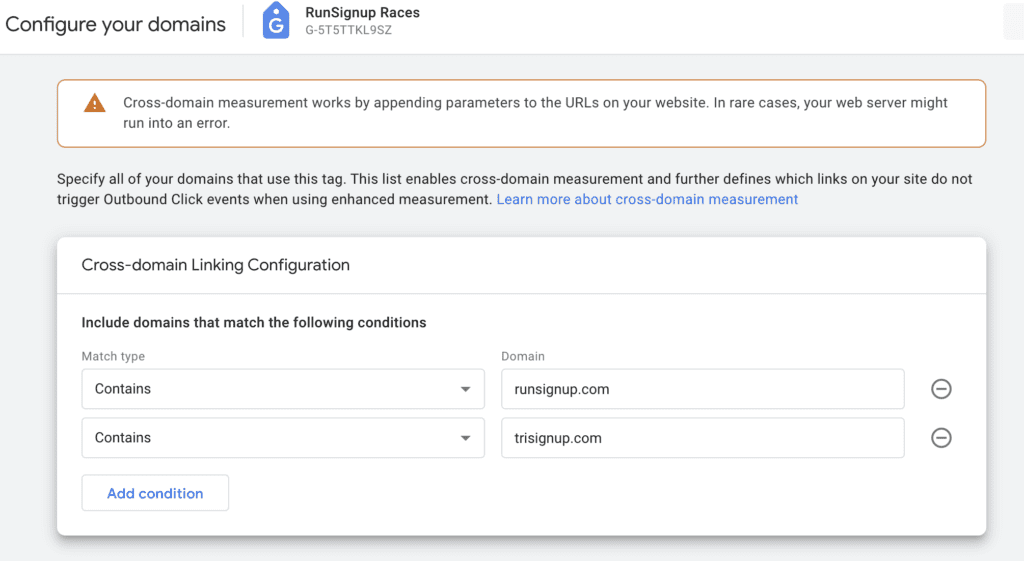
Task: Open Learn more about cross-domain measurement link
Action: click(x=647, y=199)
